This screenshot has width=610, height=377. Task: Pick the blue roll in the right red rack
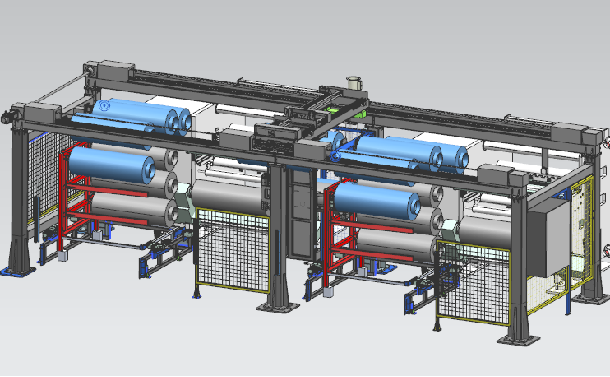pyautogui.click(x=377, y=200)
